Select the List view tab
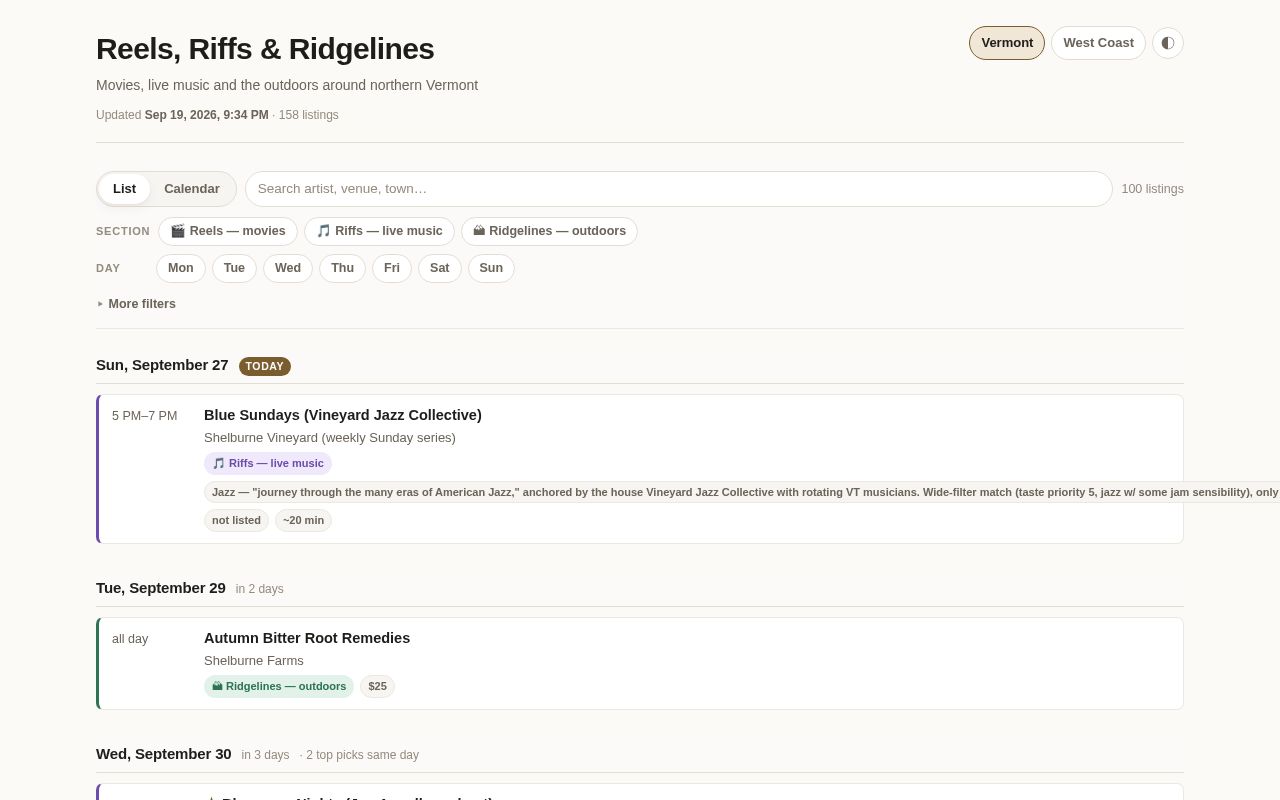 (x=124, y=189)
